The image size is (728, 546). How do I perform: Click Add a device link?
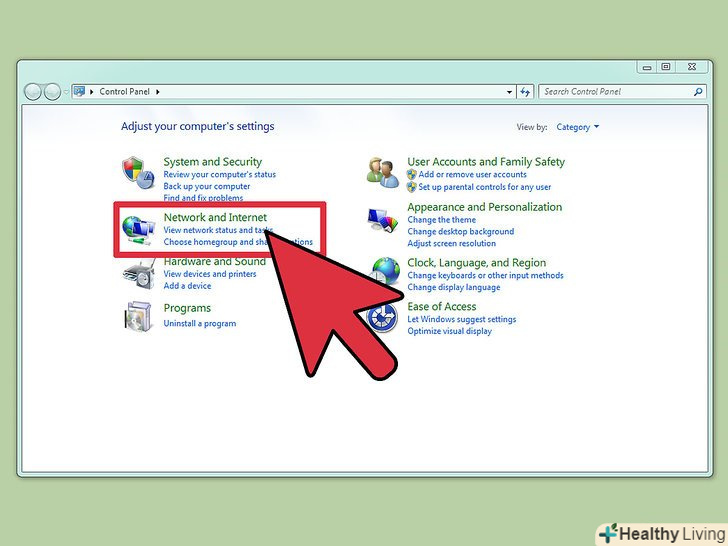[187, 286]
